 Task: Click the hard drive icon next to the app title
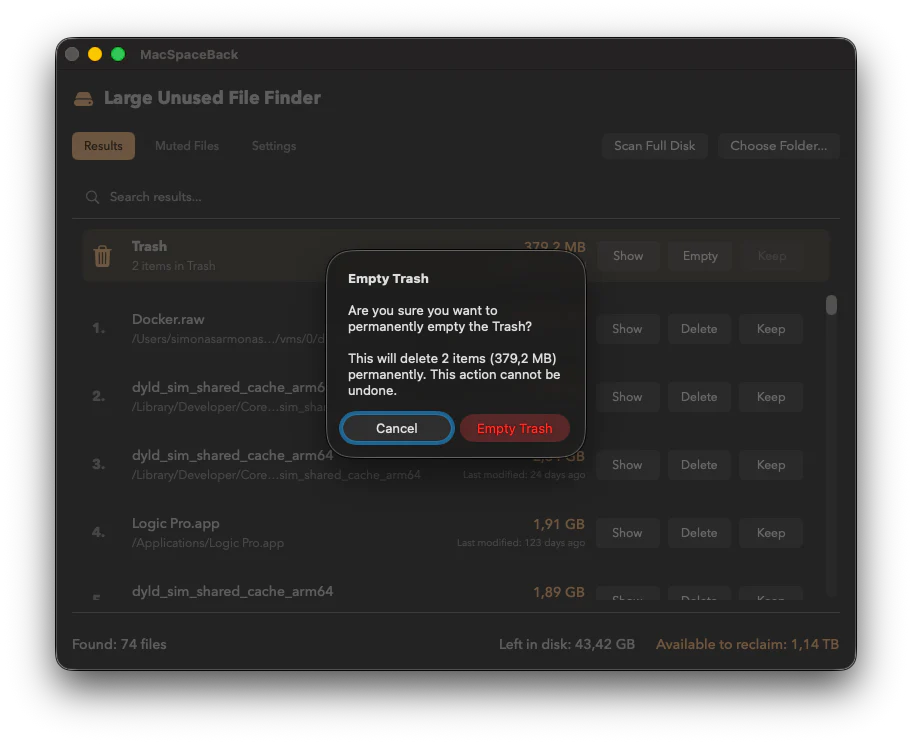83,97
